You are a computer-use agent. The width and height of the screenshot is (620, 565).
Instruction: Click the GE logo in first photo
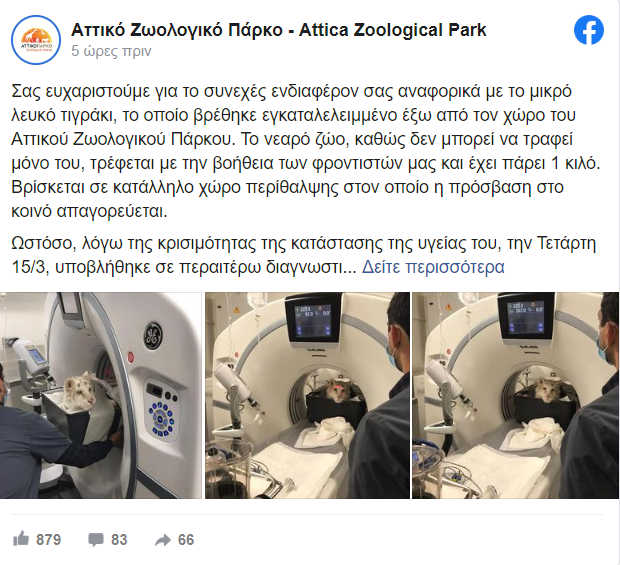pos(153,336)
